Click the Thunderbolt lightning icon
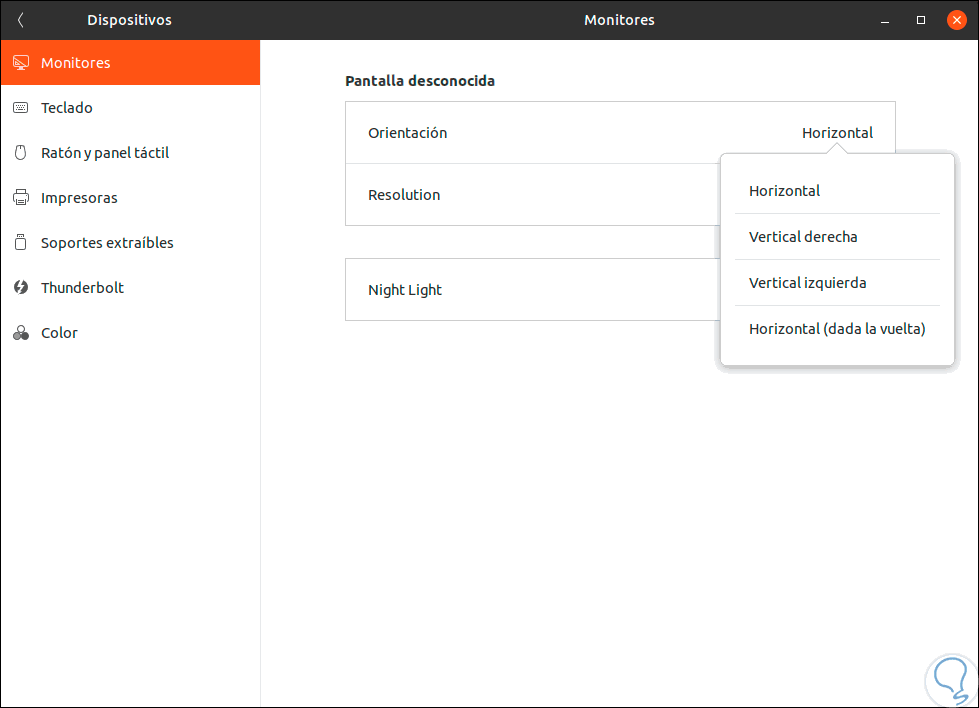Viewport: 979px width, 708px height. pyautogui.click(x=20, y=288)
